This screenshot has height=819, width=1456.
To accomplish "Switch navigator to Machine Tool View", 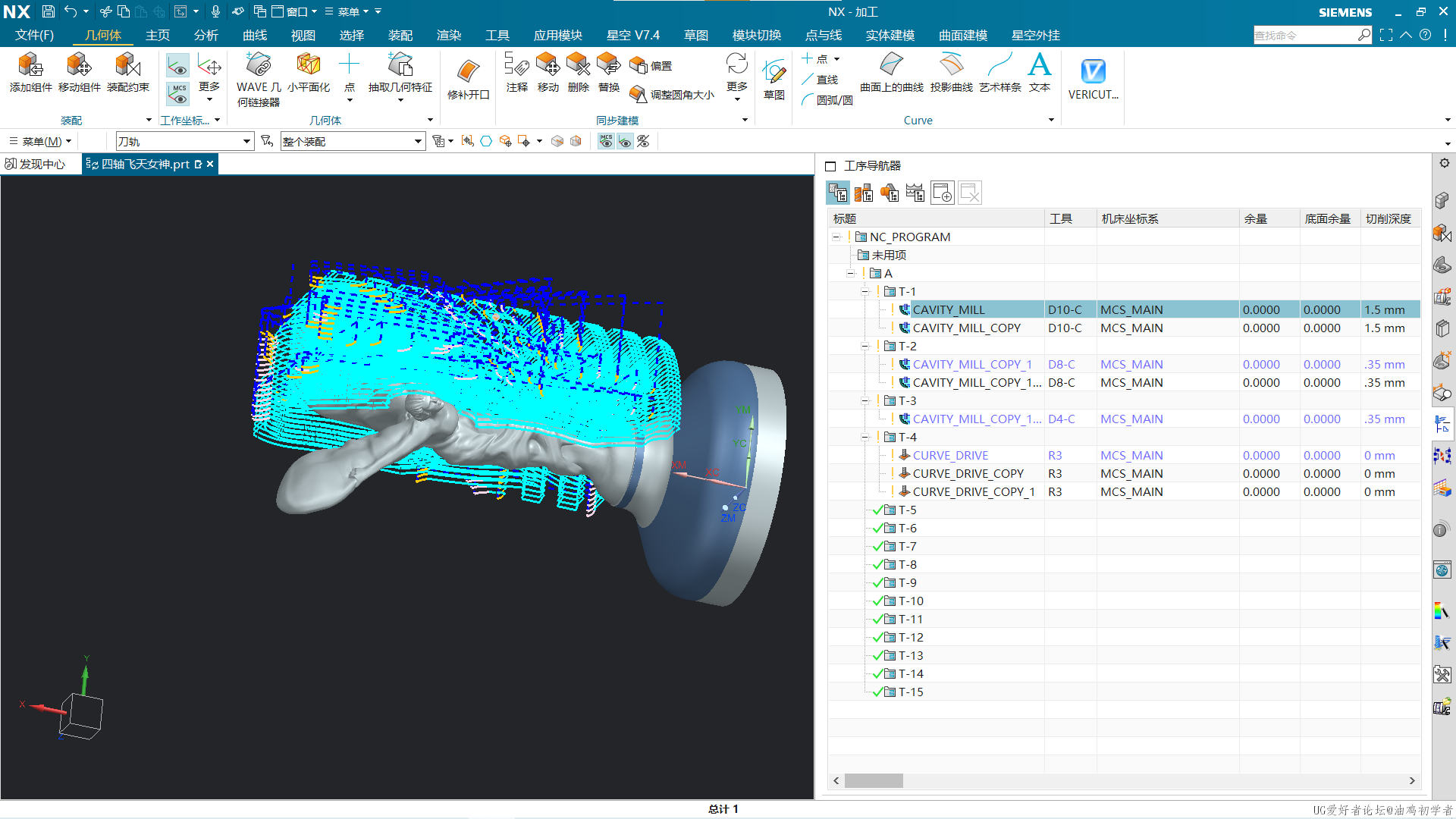I will (864, 193).
